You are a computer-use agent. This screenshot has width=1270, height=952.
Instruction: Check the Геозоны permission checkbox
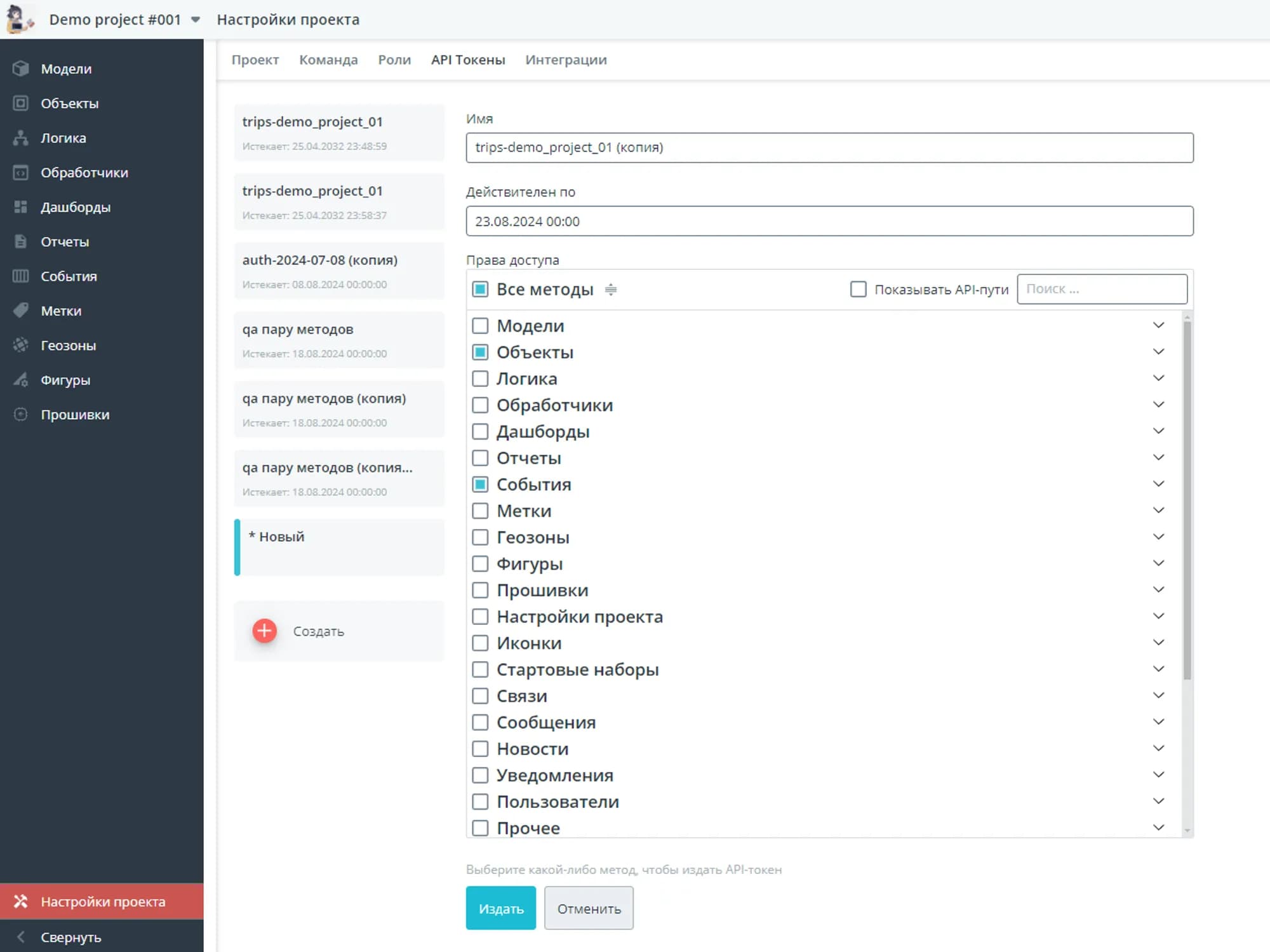[x=480, y=537]
